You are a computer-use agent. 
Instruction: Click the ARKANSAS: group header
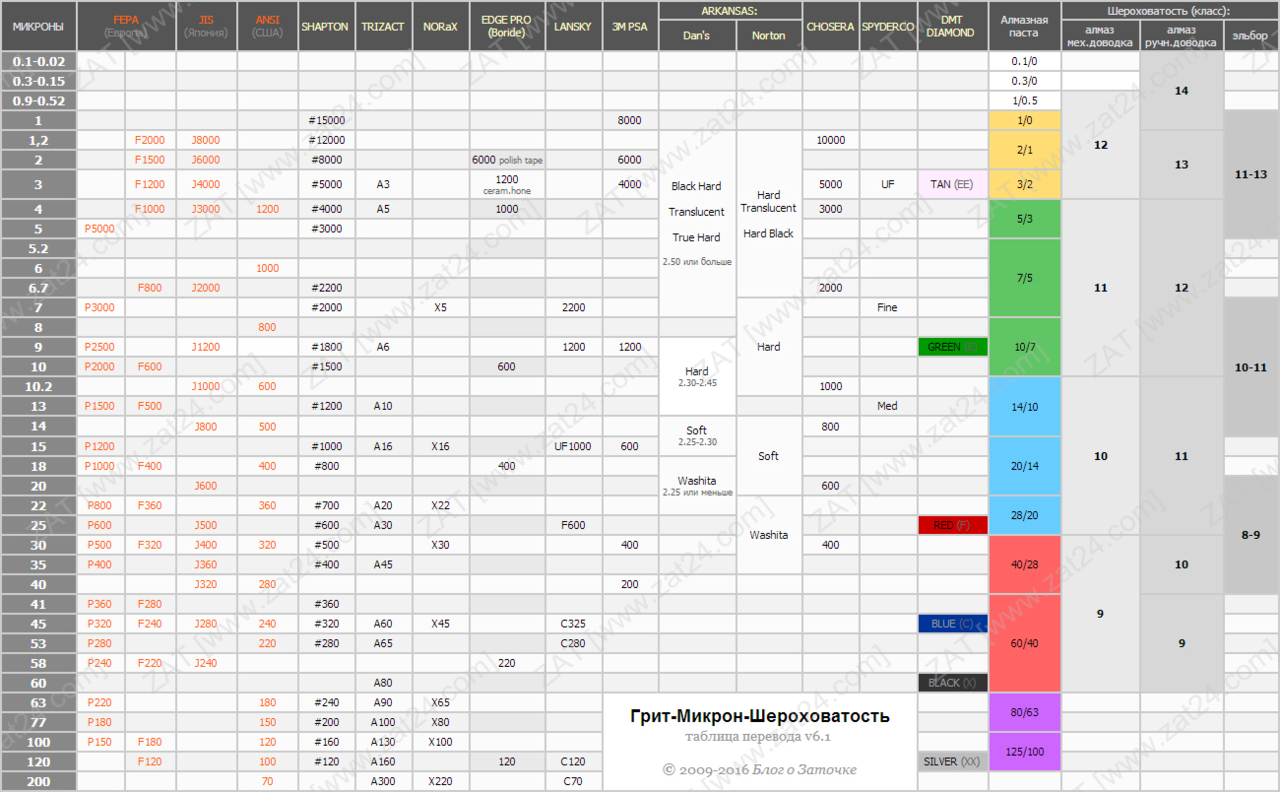click(730, 10)
